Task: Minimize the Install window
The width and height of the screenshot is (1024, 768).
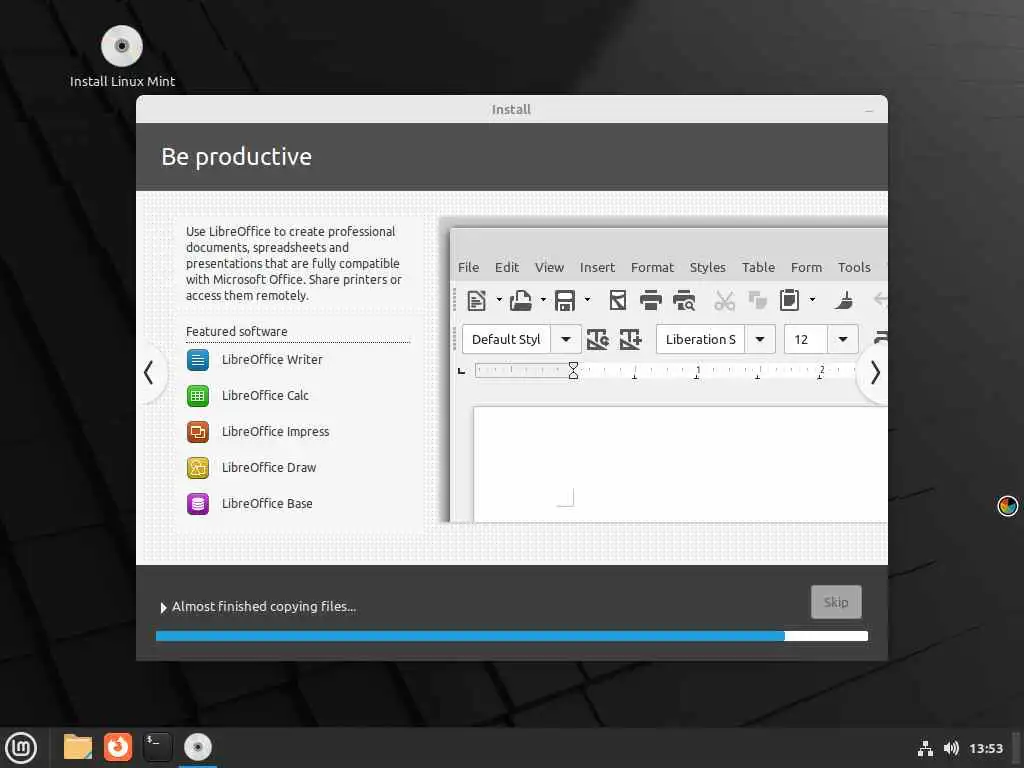Action: [869, 110]
